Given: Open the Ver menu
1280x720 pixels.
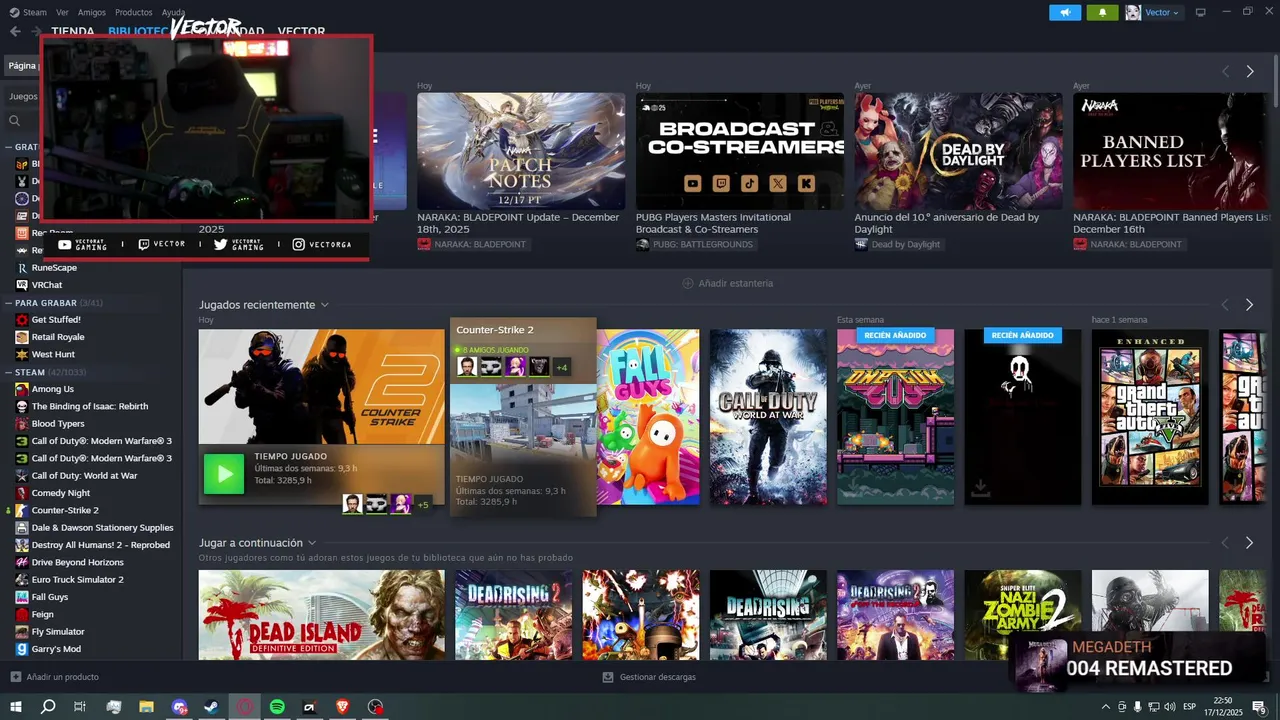Looking at the screenshot, I should 63,12.
